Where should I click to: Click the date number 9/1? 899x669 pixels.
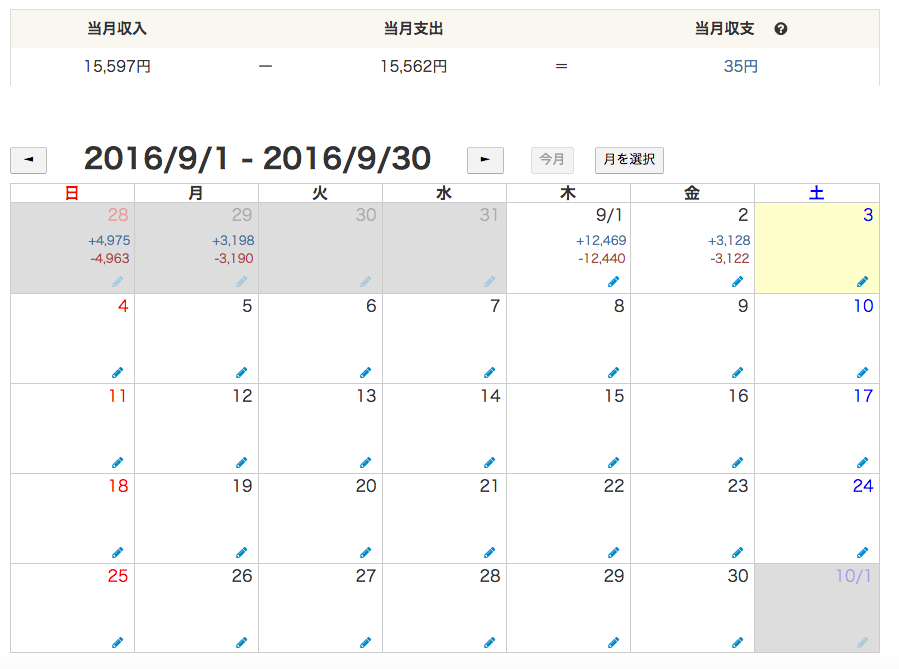pyautogui.click(x=609, y=215)
